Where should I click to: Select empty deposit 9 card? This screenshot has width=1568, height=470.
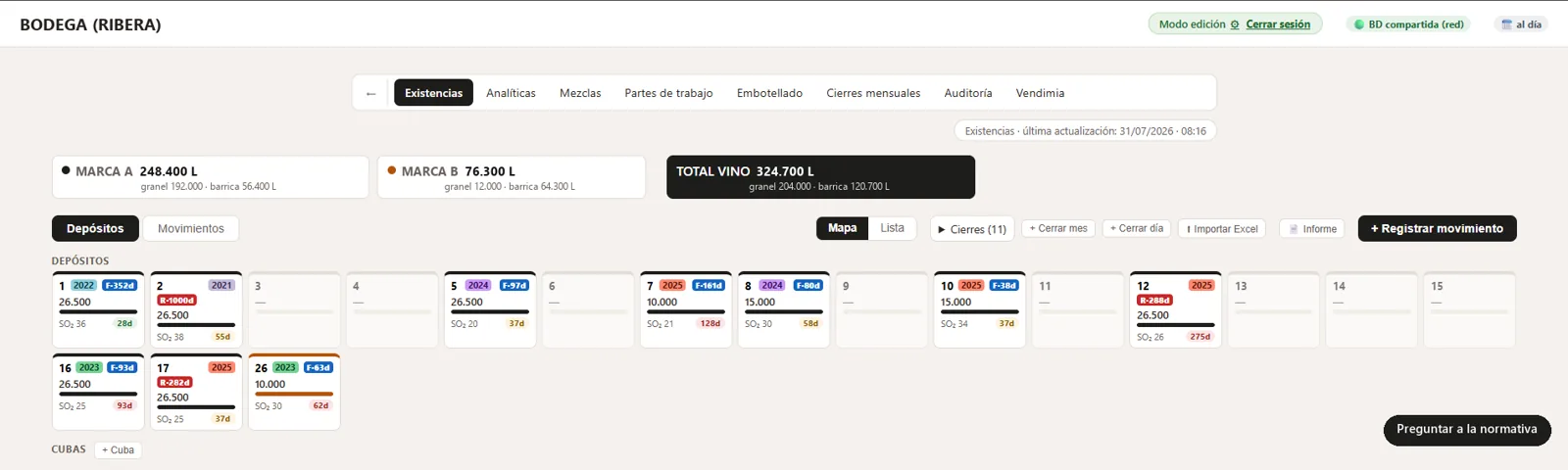[x=882, y=309]
